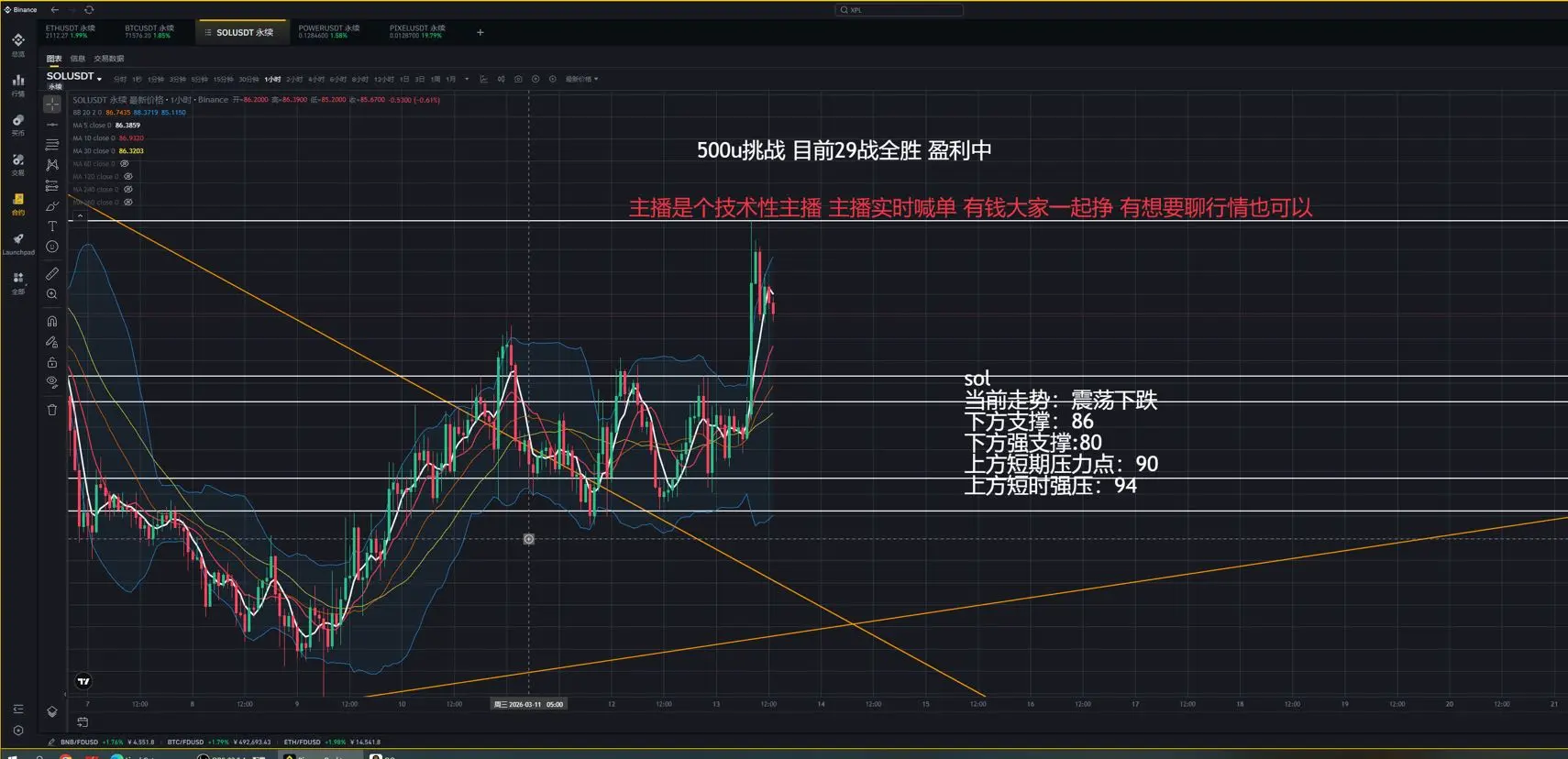Select the XABCD pattern tool

(52, 165)
